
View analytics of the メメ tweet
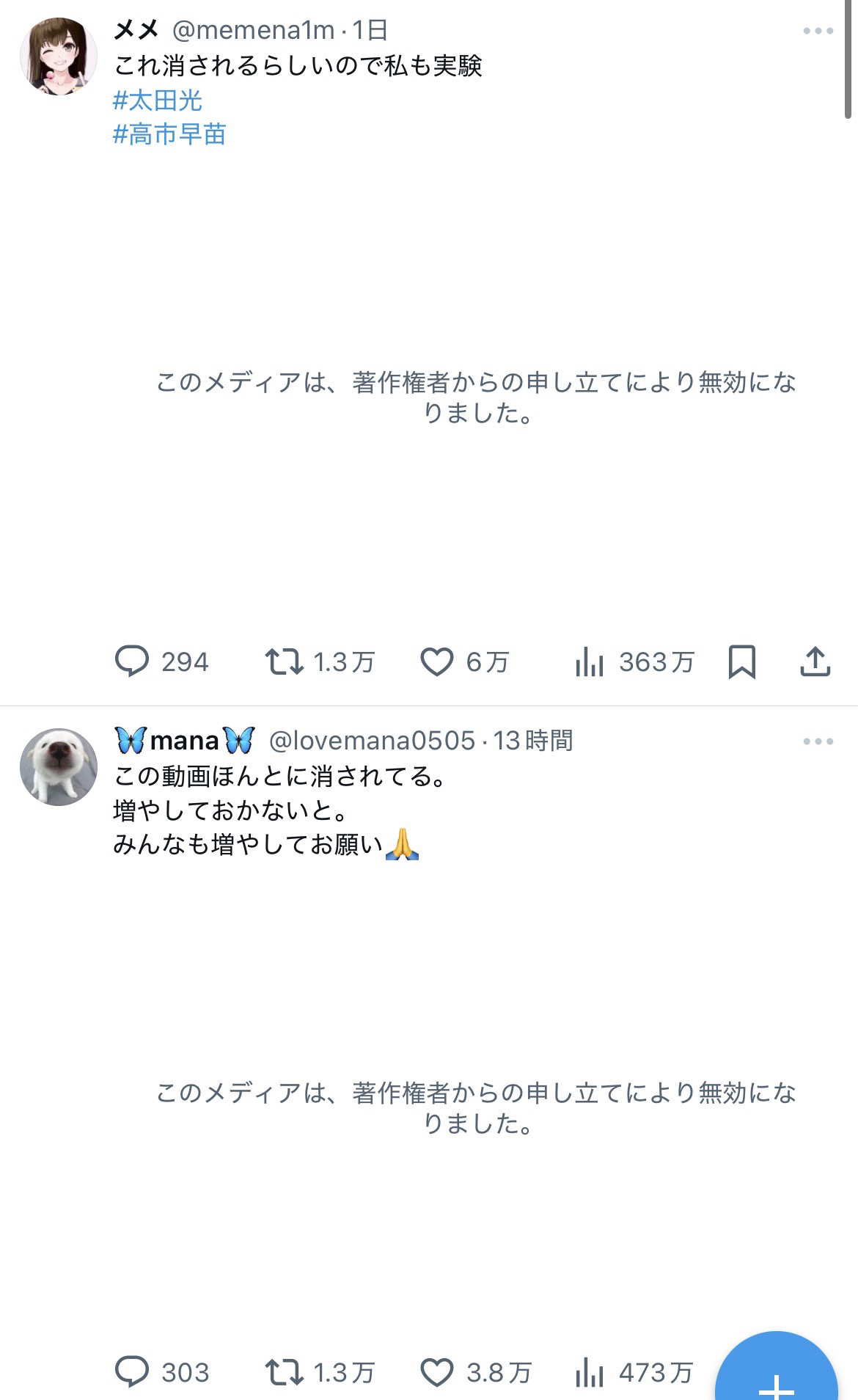click(590, 661)
